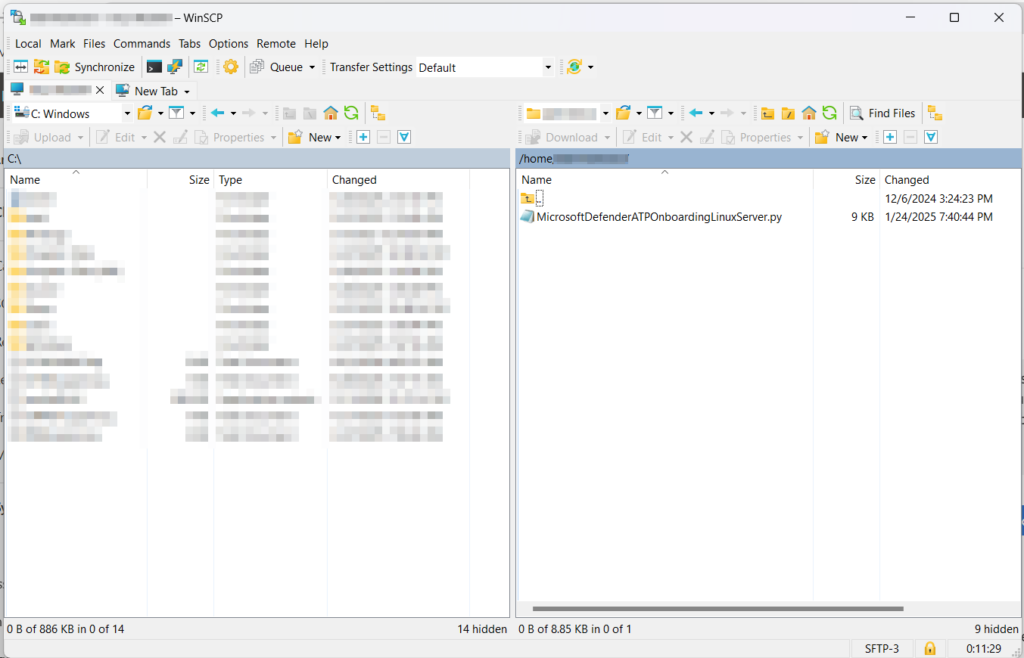The image size is (1024, 658).
Task: Open the Transfer Settings Default combo box
Action: click(x=485, y=67)
